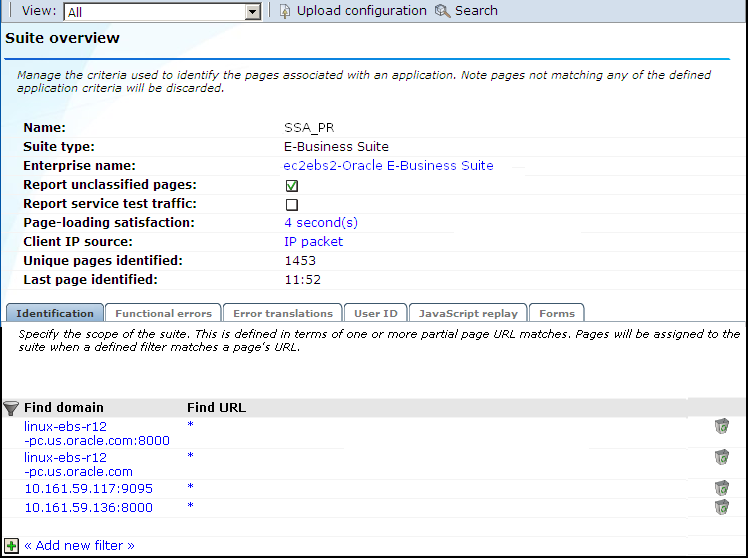Screen dimensions: 748x558
Task: Click the filter funnel icon beside Find domain
Action: click(11, 408)
